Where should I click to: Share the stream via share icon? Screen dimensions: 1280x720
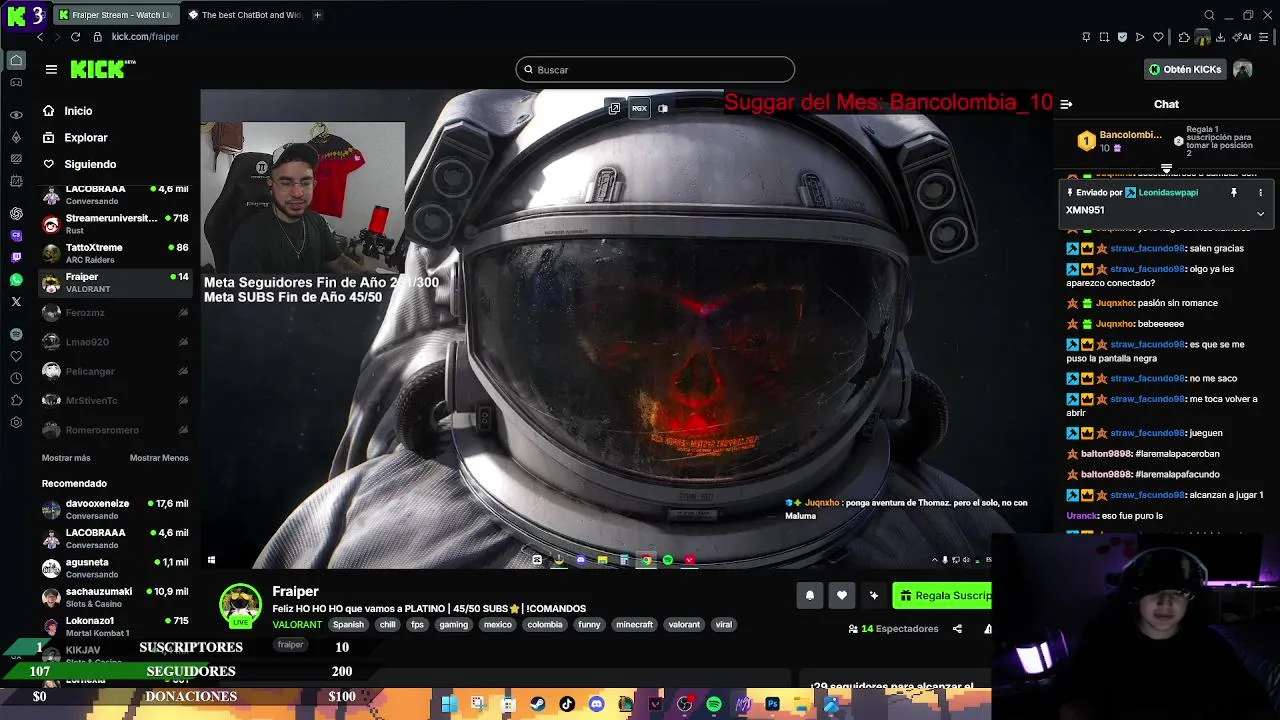[957, 629]
